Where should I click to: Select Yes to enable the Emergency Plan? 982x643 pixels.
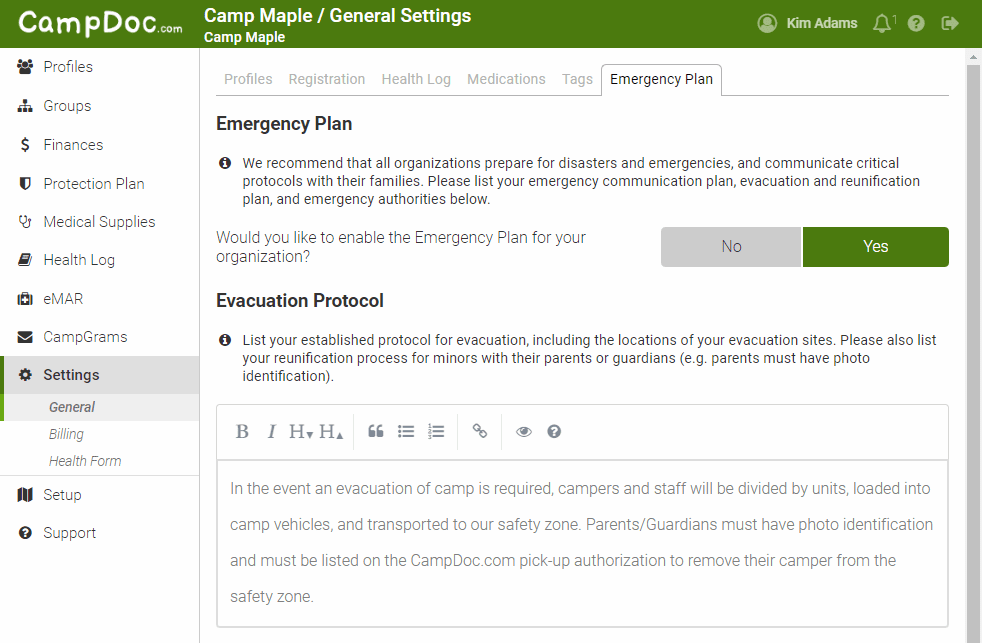coord(876,247)
